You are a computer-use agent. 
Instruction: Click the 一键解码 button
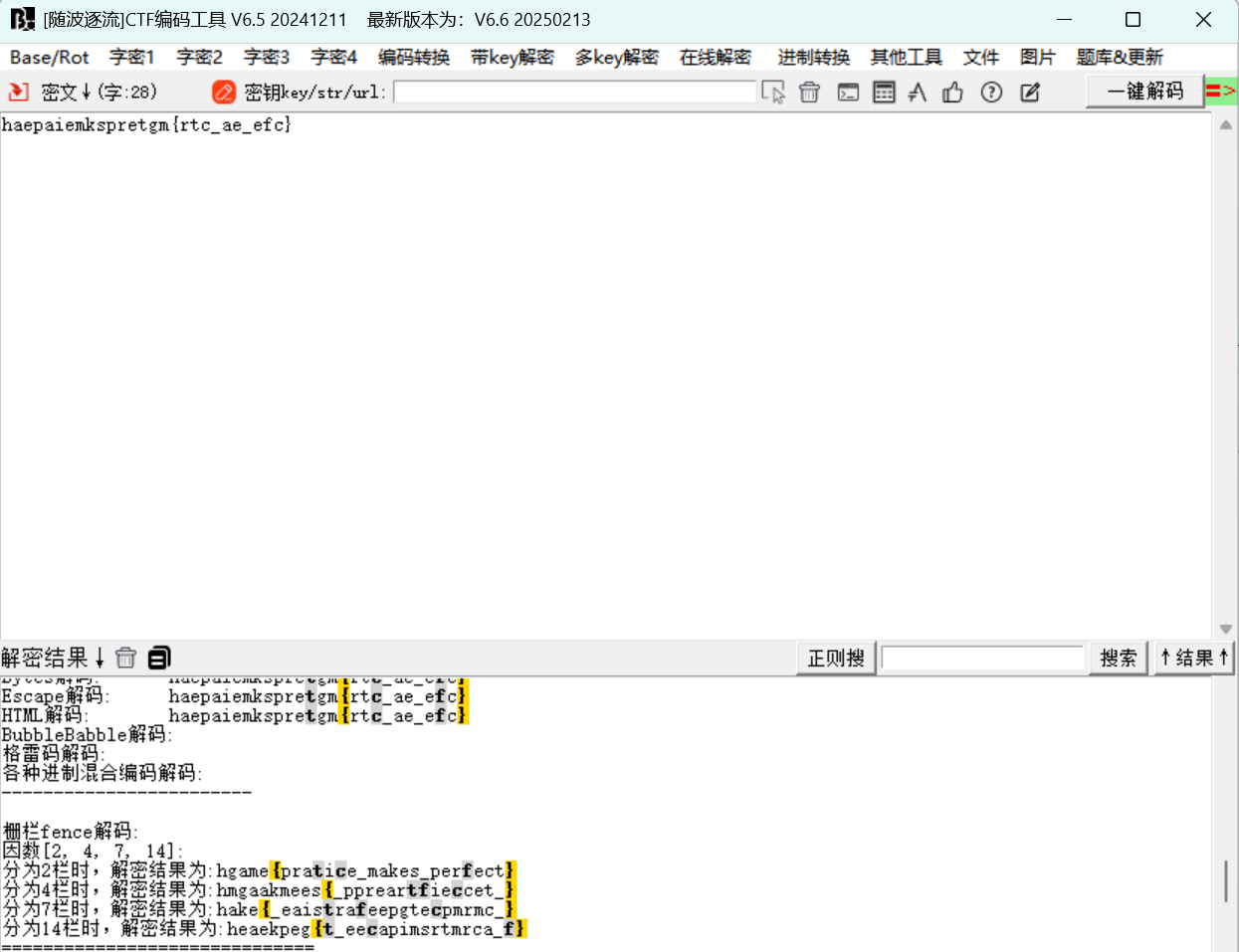pyautogui.click(x=1145, y=91)
